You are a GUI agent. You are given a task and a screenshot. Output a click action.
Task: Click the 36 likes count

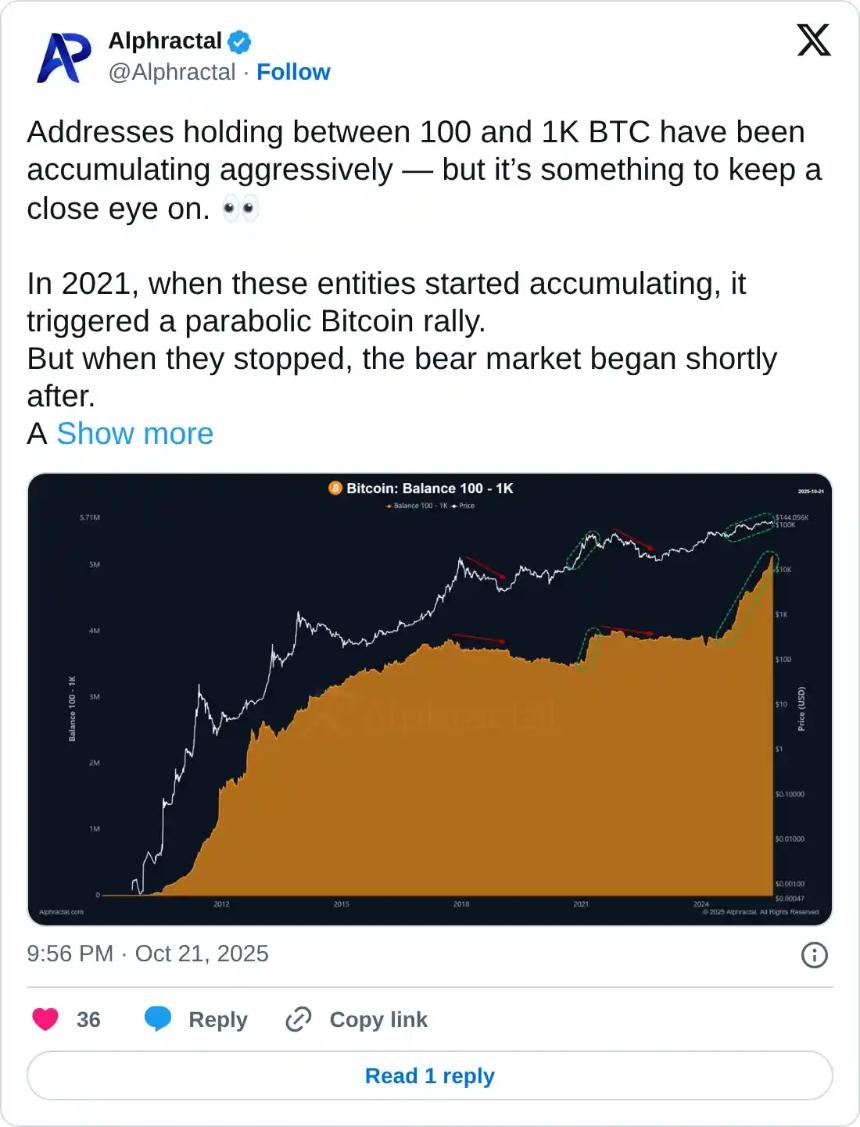point(88,1019)
